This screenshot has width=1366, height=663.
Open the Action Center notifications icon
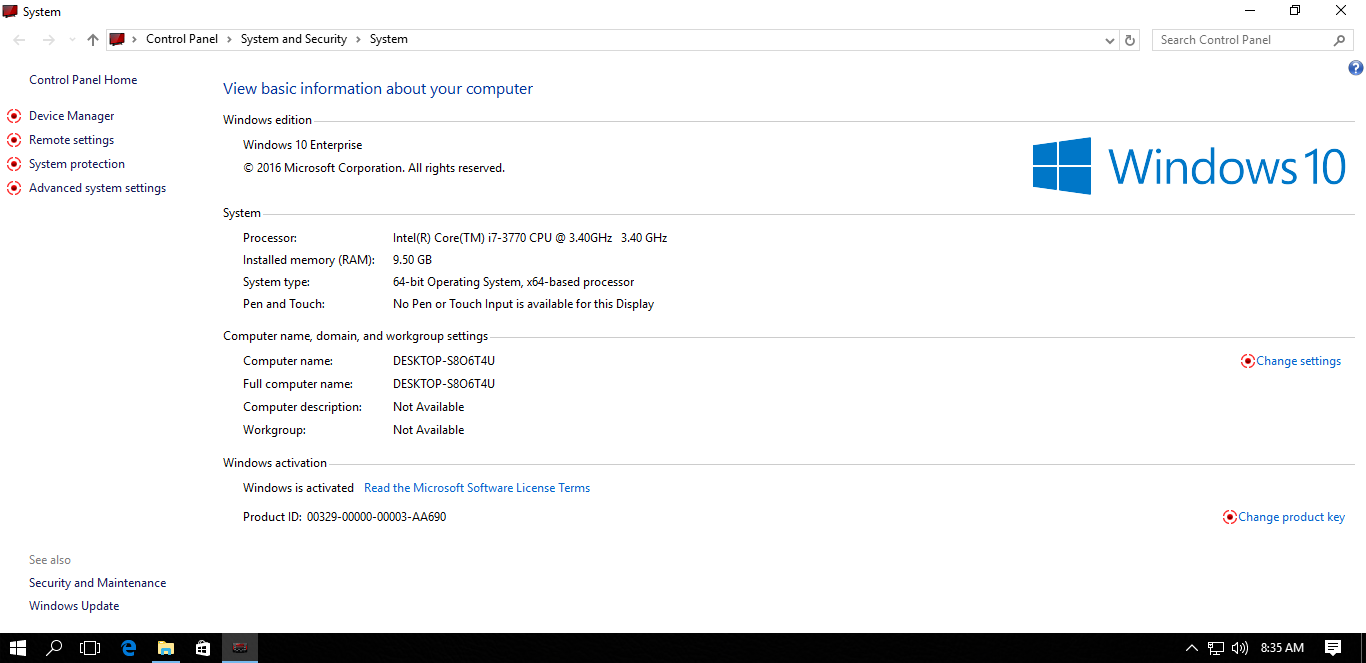(x=1332, y=648)
